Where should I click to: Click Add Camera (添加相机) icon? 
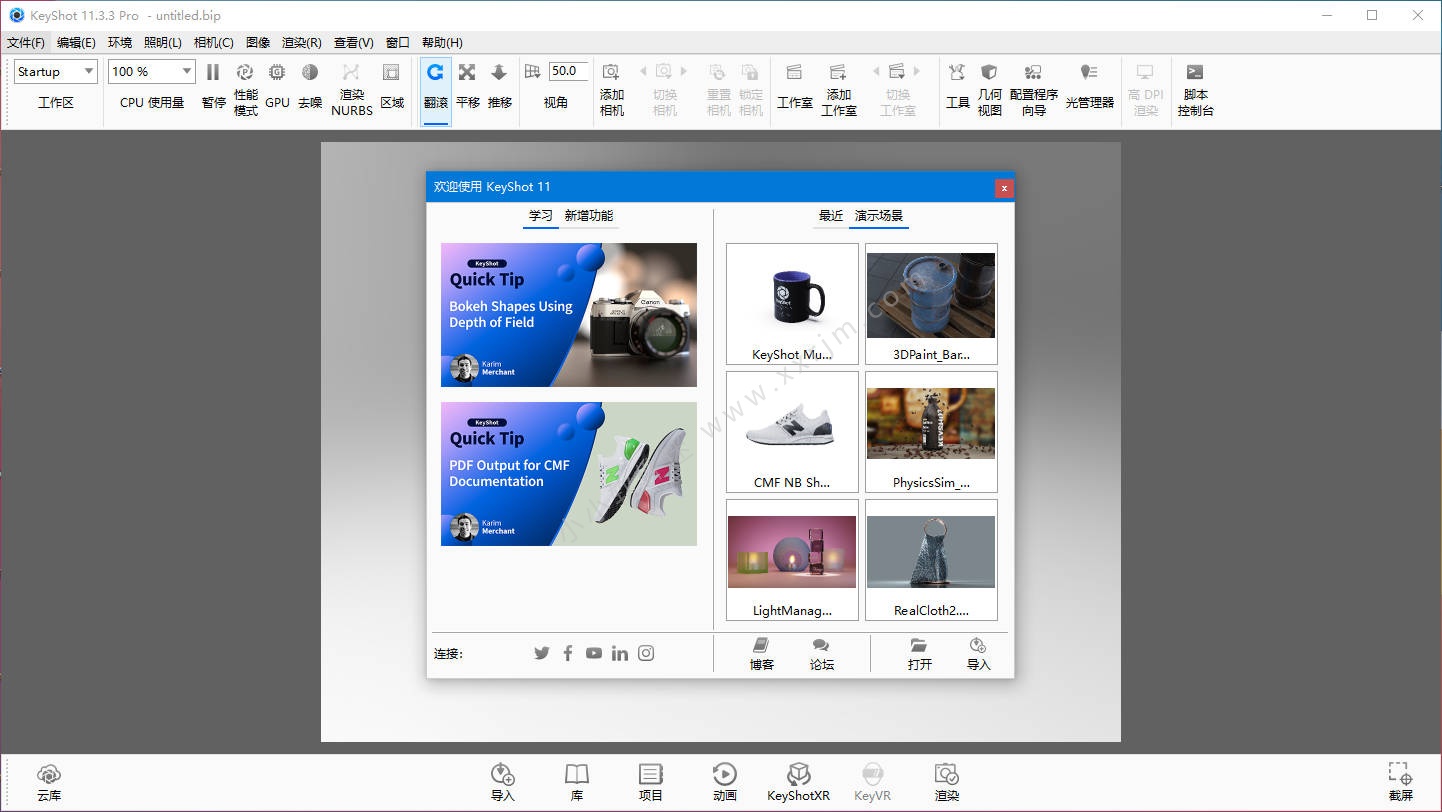(x=611, y=72)
